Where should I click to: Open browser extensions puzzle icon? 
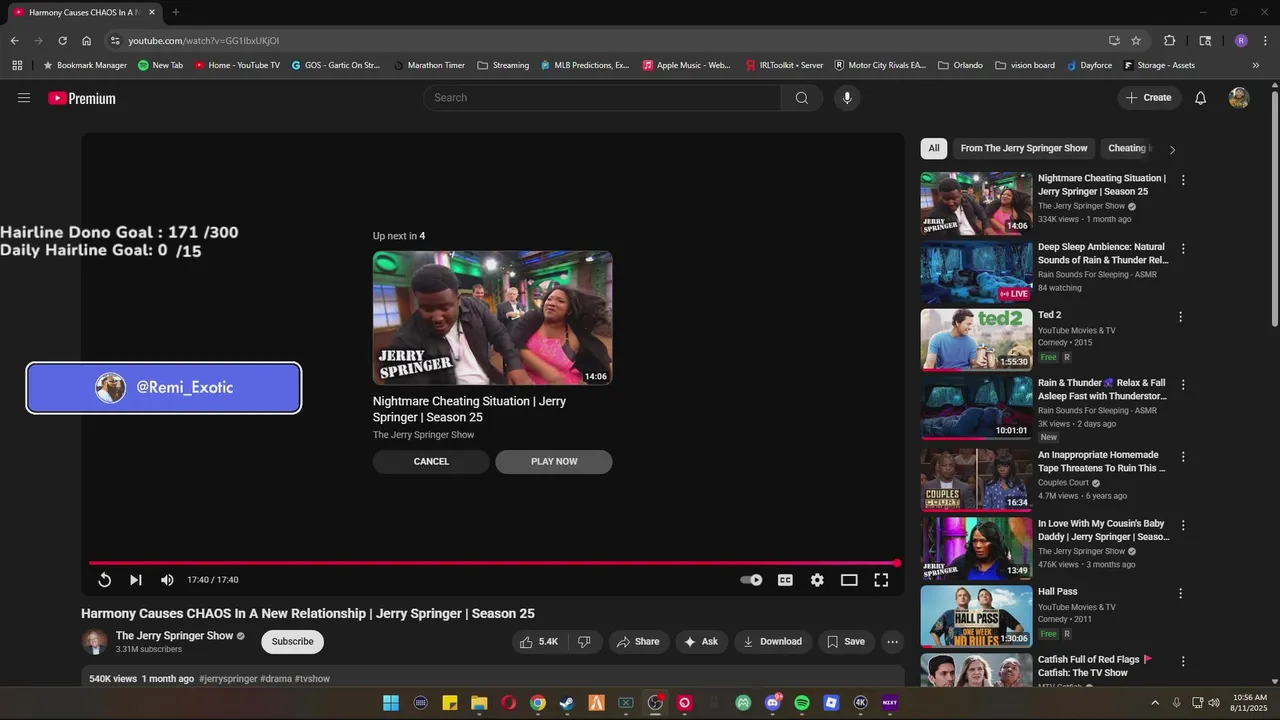[1169, 41]
